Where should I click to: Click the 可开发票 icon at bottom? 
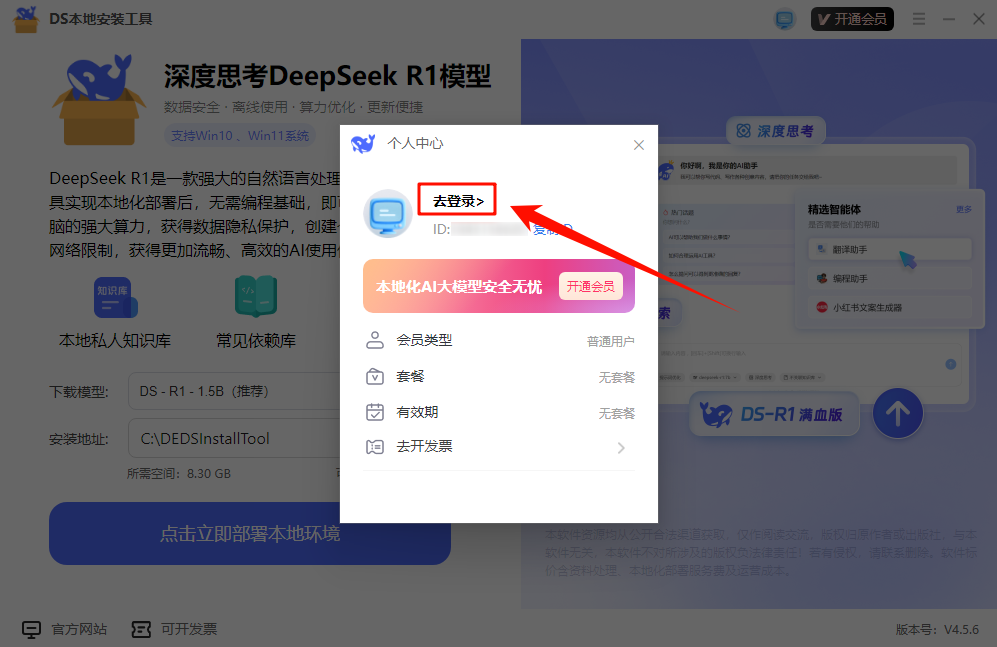(140, 629)
